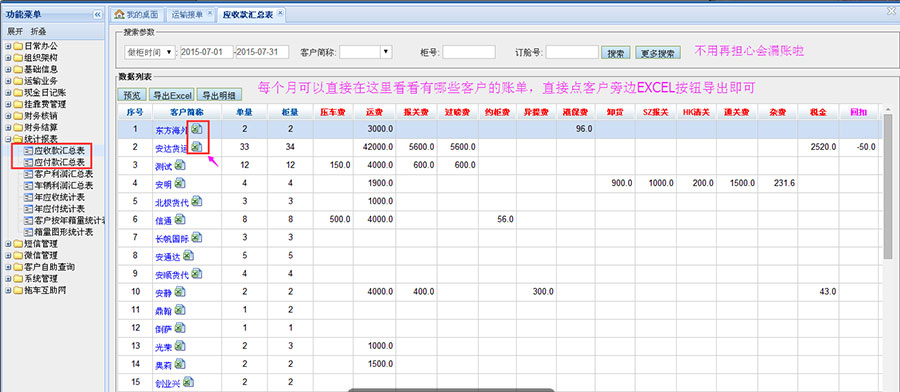Open 应收款汇总表 in sidebar tree
Screen dimensions: 900x392
[x=59, y=151]
